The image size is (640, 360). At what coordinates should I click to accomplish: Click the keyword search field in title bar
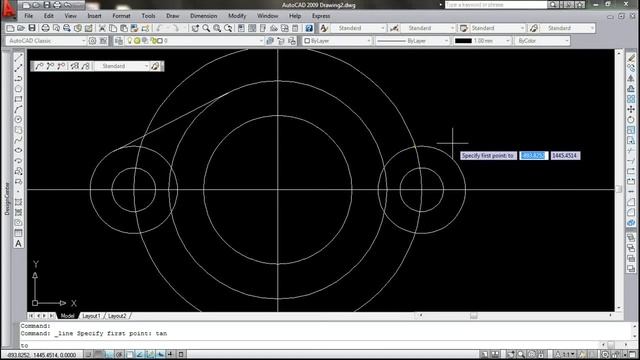pos(496,4)
